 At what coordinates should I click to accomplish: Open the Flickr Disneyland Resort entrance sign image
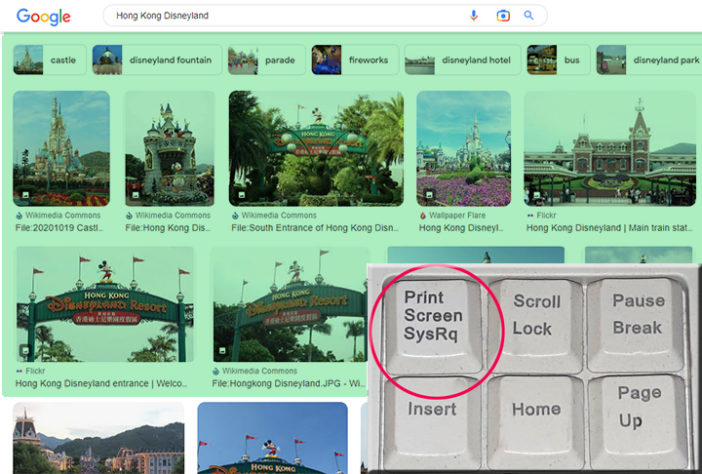[x=105, y=304]
